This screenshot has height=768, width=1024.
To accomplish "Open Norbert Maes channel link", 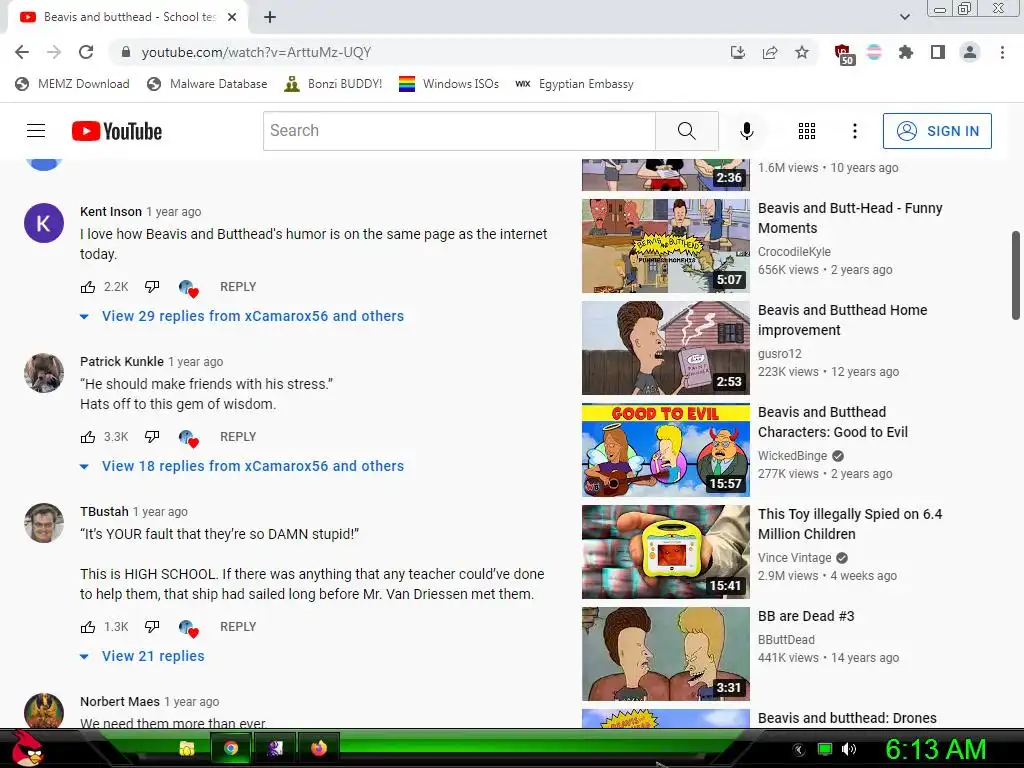I will pyautogui.click(x=120, y=701).
